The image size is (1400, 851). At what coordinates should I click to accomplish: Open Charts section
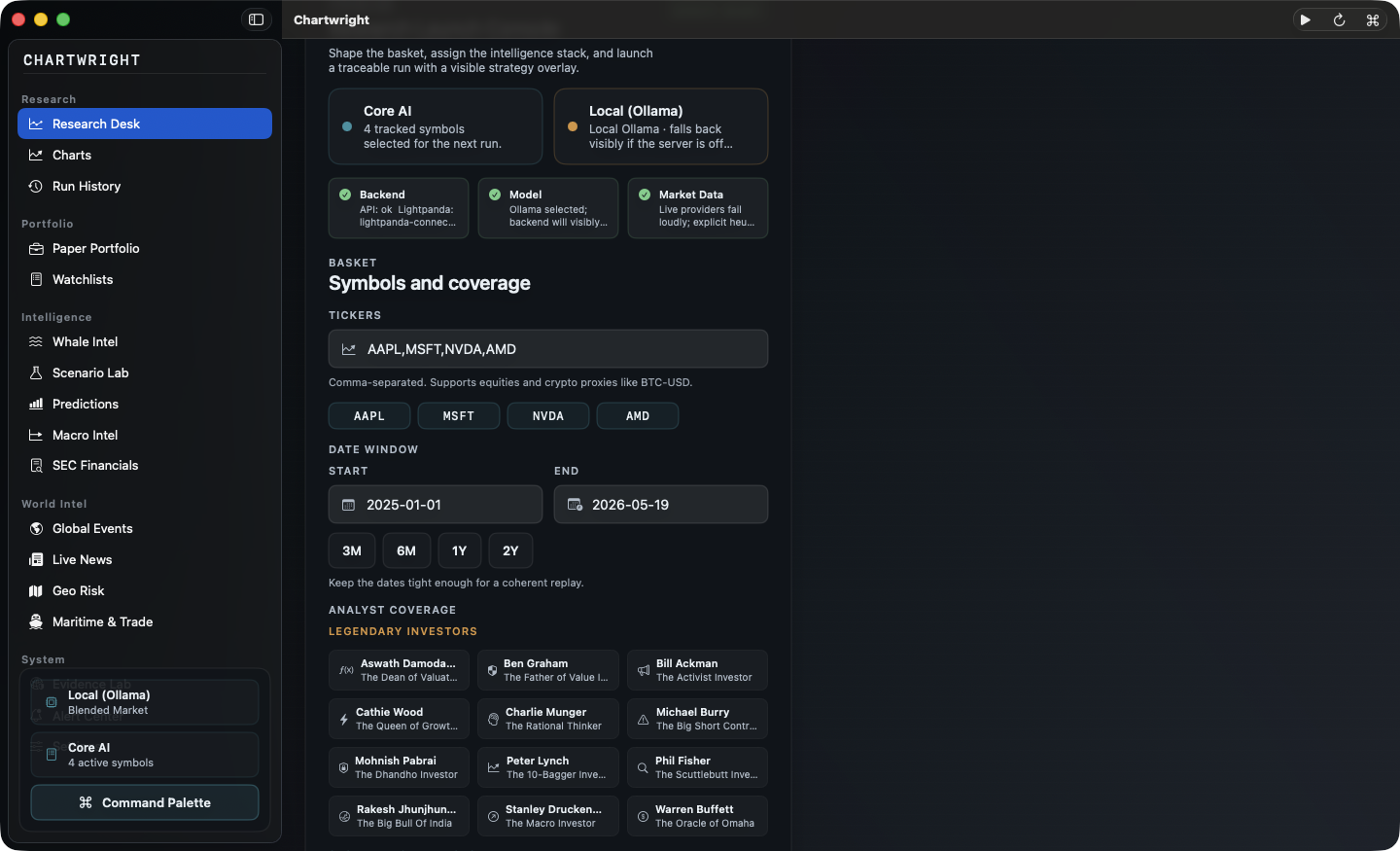click(145, 155)
